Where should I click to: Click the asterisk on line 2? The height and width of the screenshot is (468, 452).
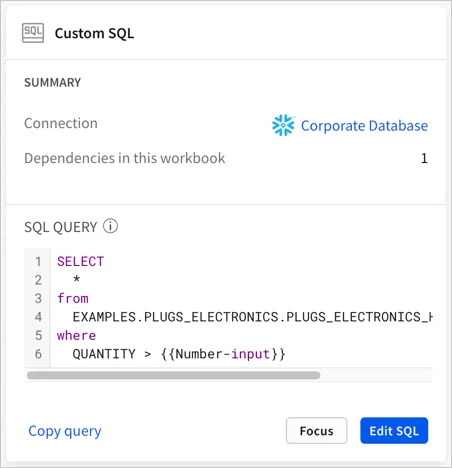point(77,279)
